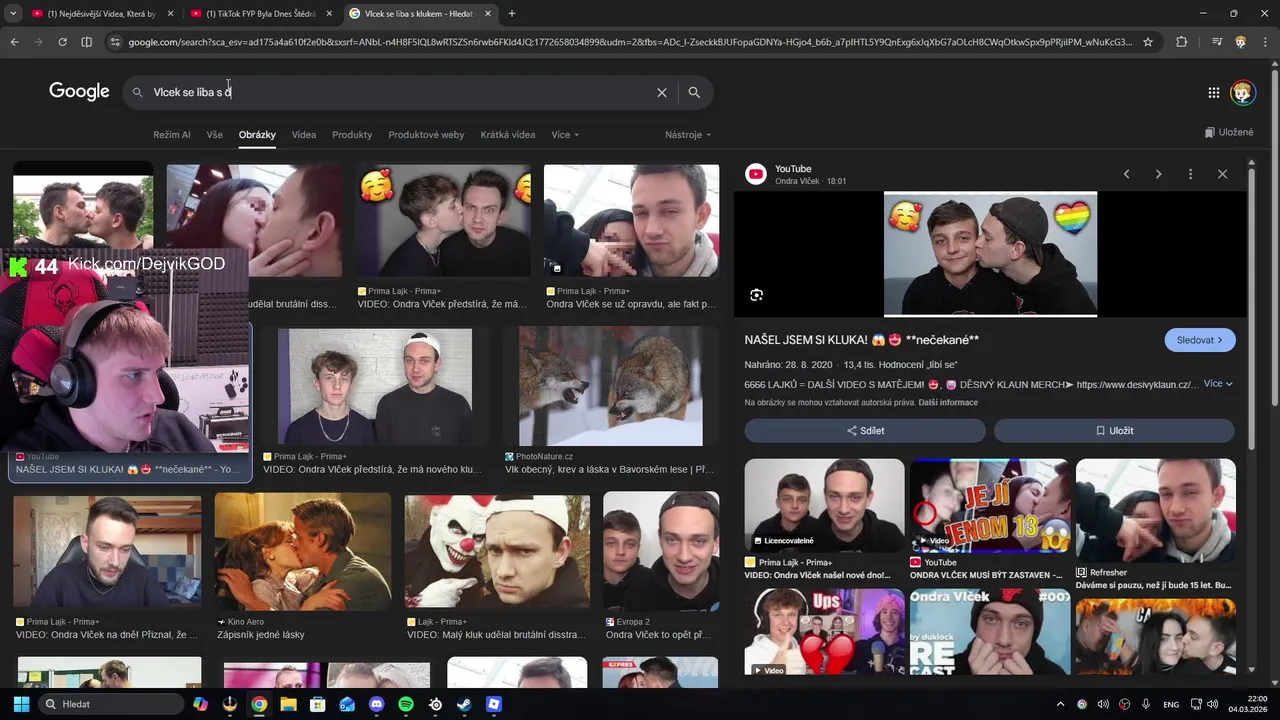Show hidden tray icons chevron

click(1060, 704)
